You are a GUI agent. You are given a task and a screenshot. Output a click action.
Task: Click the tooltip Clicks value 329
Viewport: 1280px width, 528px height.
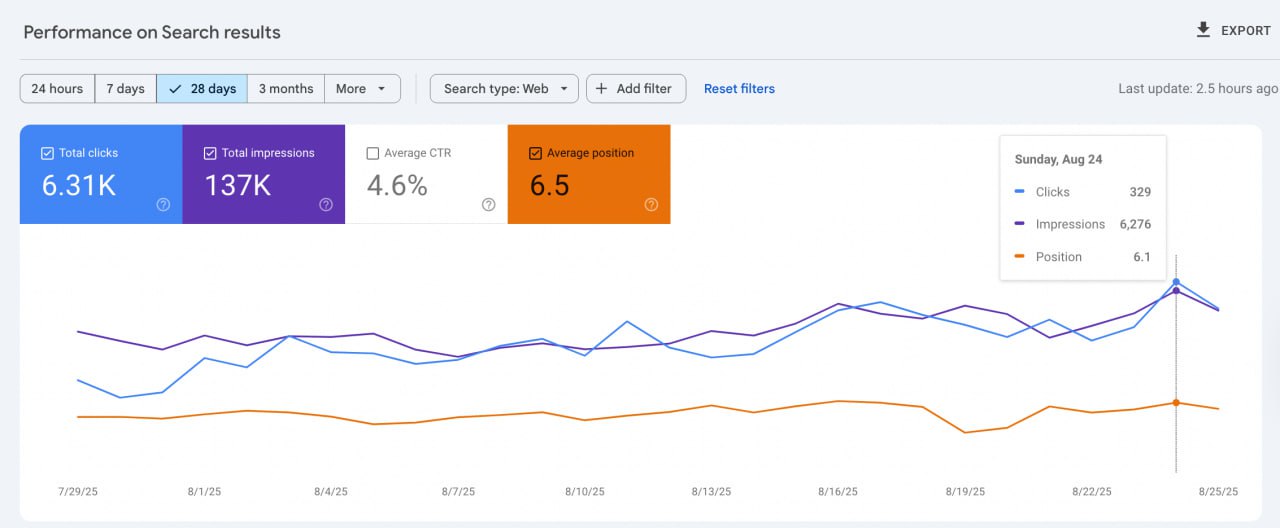[1139, 192]
